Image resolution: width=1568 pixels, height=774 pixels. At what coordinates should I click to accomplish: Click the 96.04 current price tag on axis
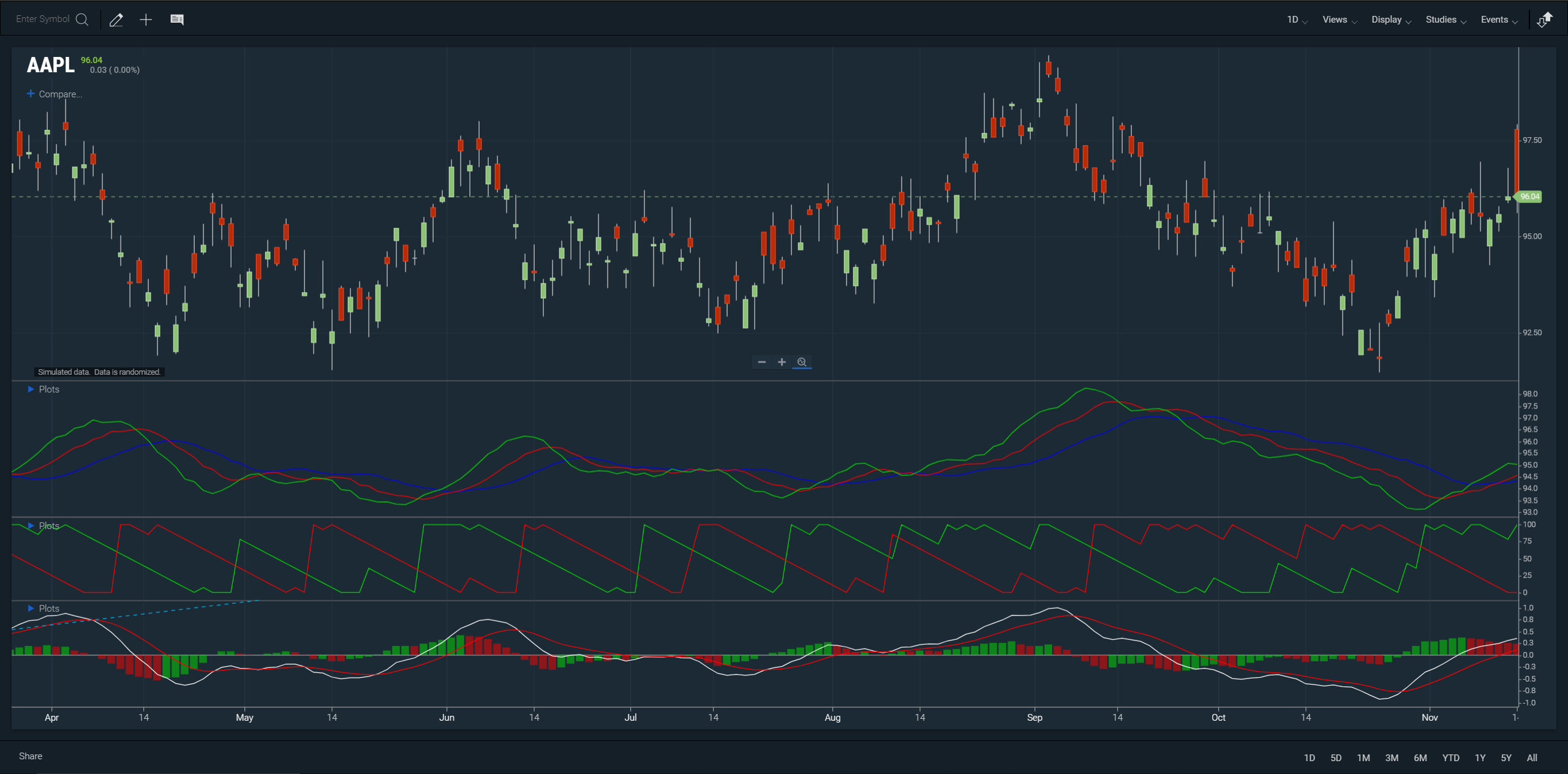pyautogui.click(x=1529, y=197)
